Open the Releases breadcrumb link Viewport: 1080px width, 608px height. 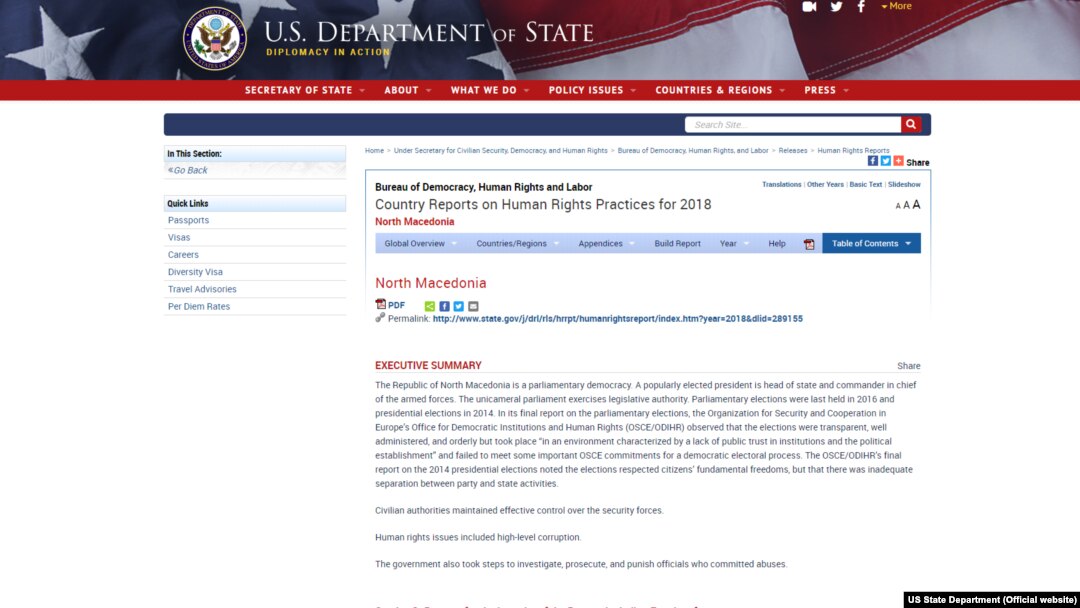point(793,150)
